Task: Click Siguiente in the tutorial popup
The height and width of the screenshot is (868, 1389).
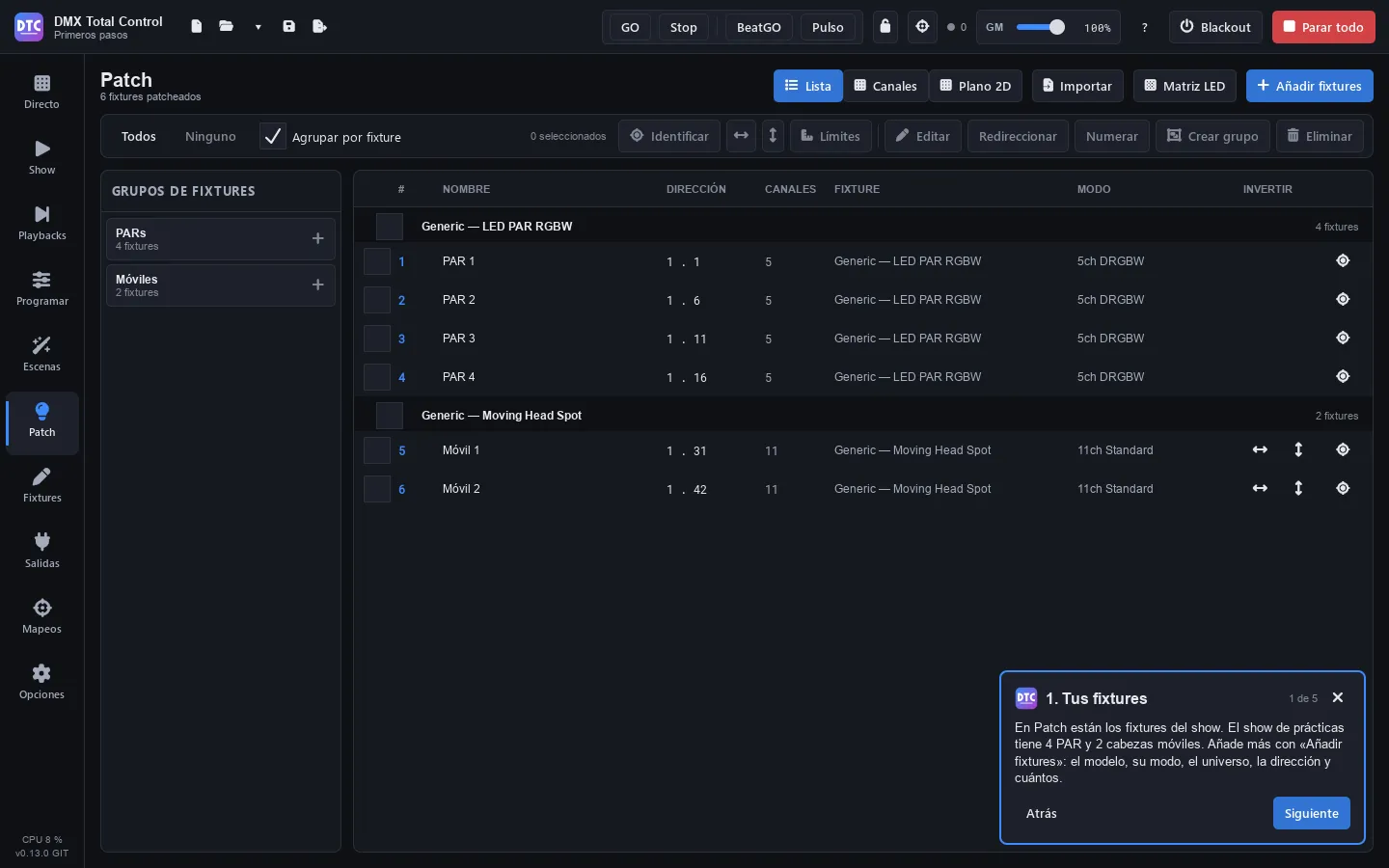Action: pos(1311,813)
